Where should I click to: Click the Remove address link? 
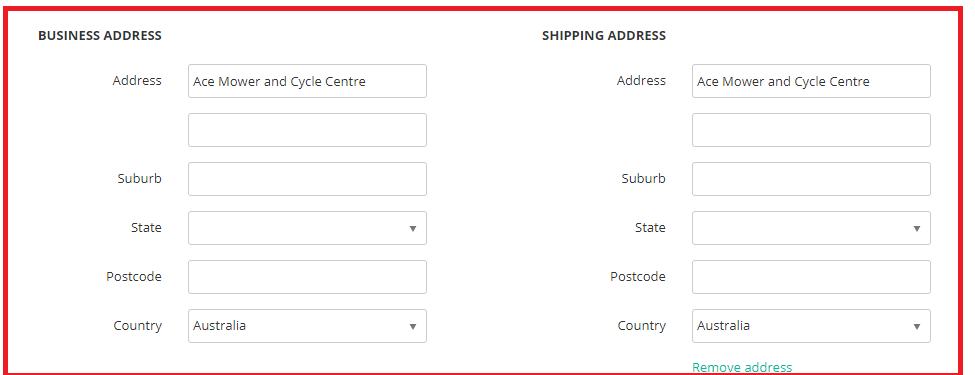(x=742, y=367)
